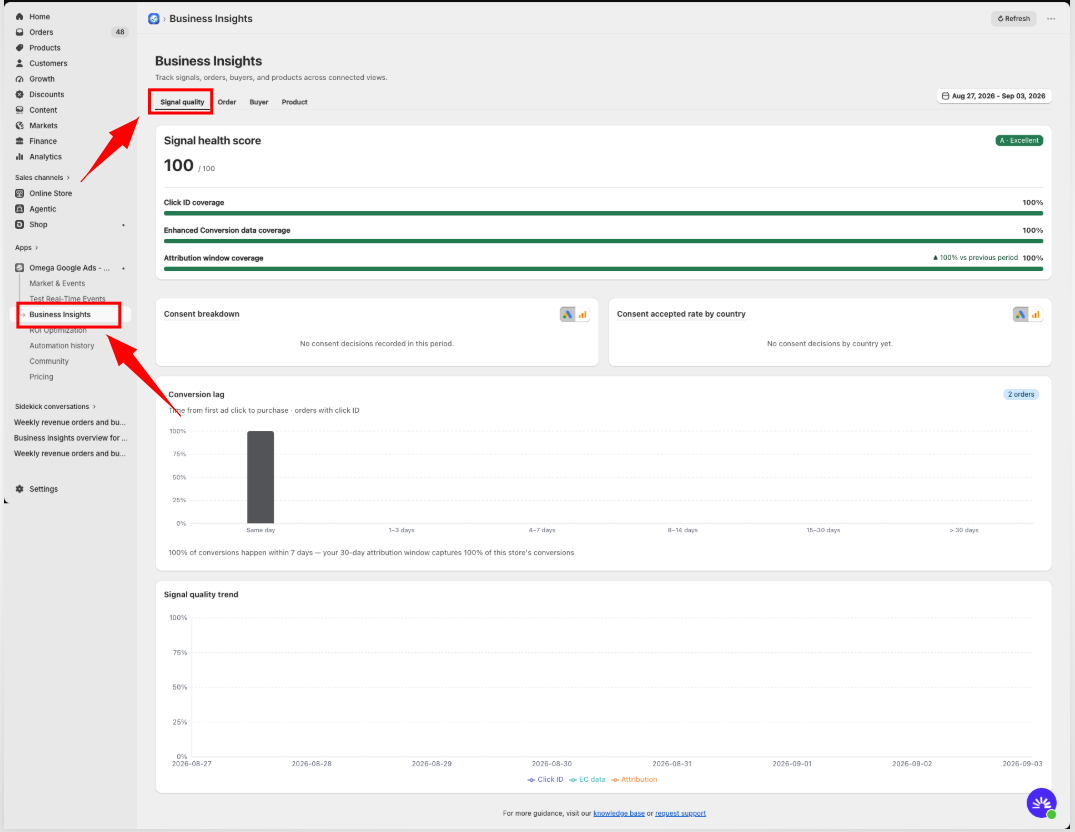Open the request support link
The height and width of the screenshot is (832, 1075).
680,813
